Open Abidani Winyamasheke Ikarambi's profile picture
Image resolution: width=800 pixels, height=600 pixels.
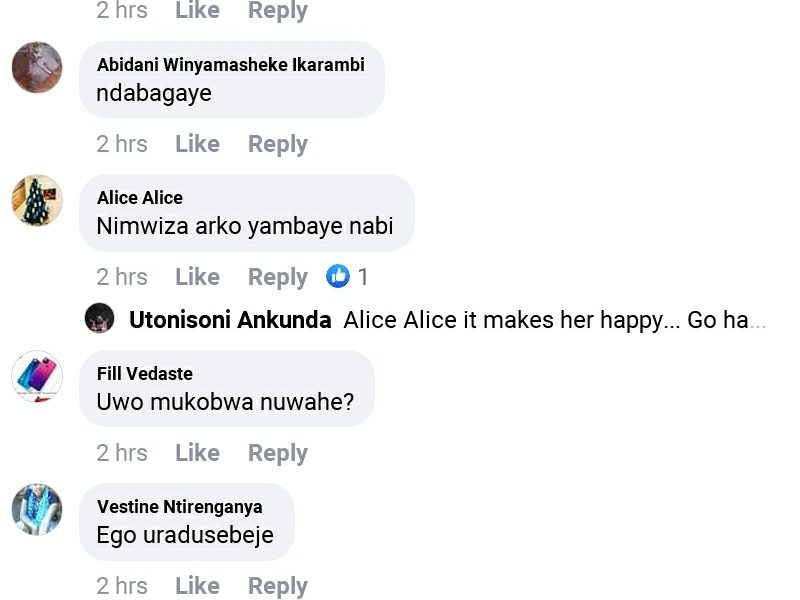pos(37,68)
